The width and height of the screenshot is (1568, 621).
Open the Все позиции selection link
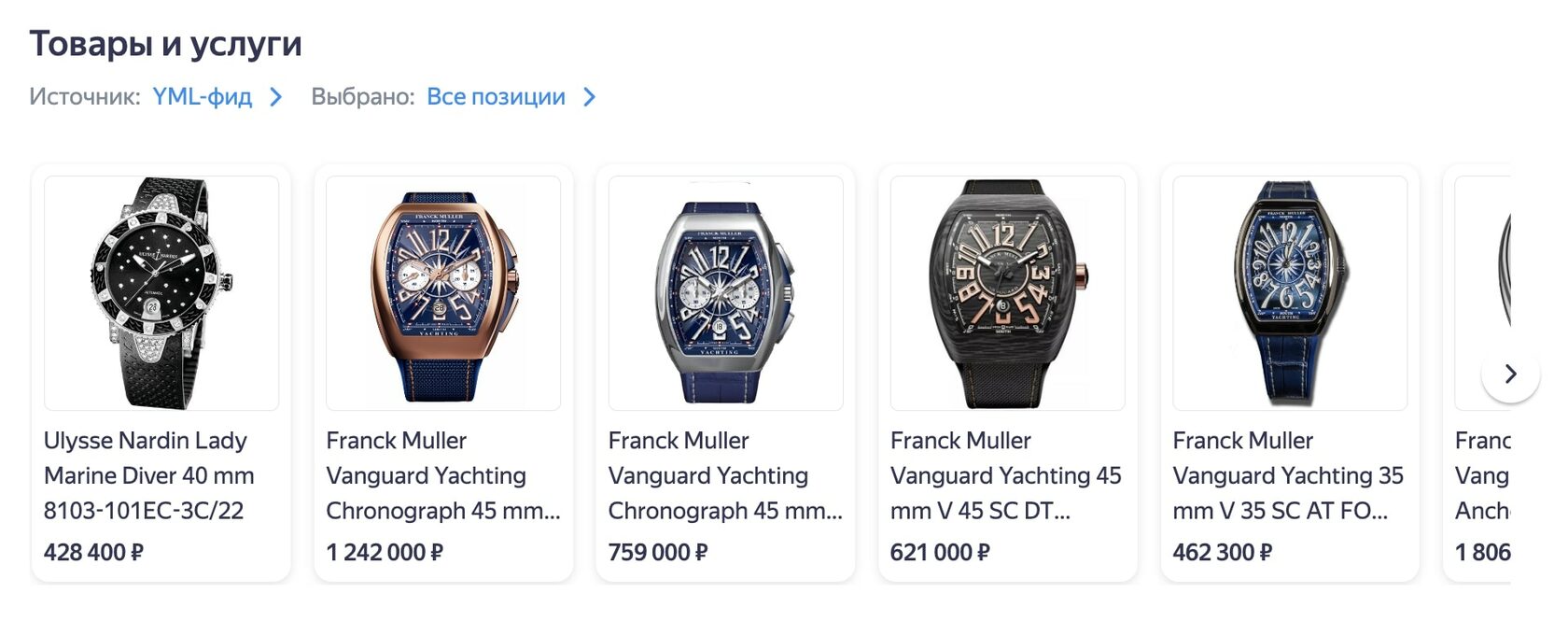pos(496,97)
